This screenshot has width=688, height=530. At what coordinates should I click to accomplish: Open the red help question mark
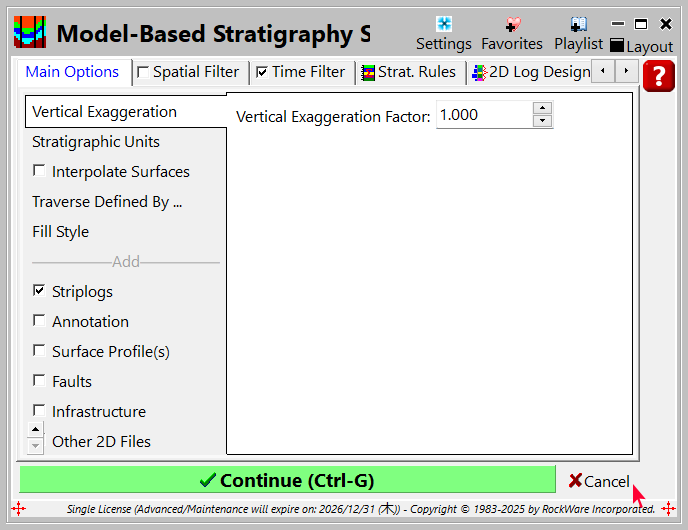(x=659, y=77)
